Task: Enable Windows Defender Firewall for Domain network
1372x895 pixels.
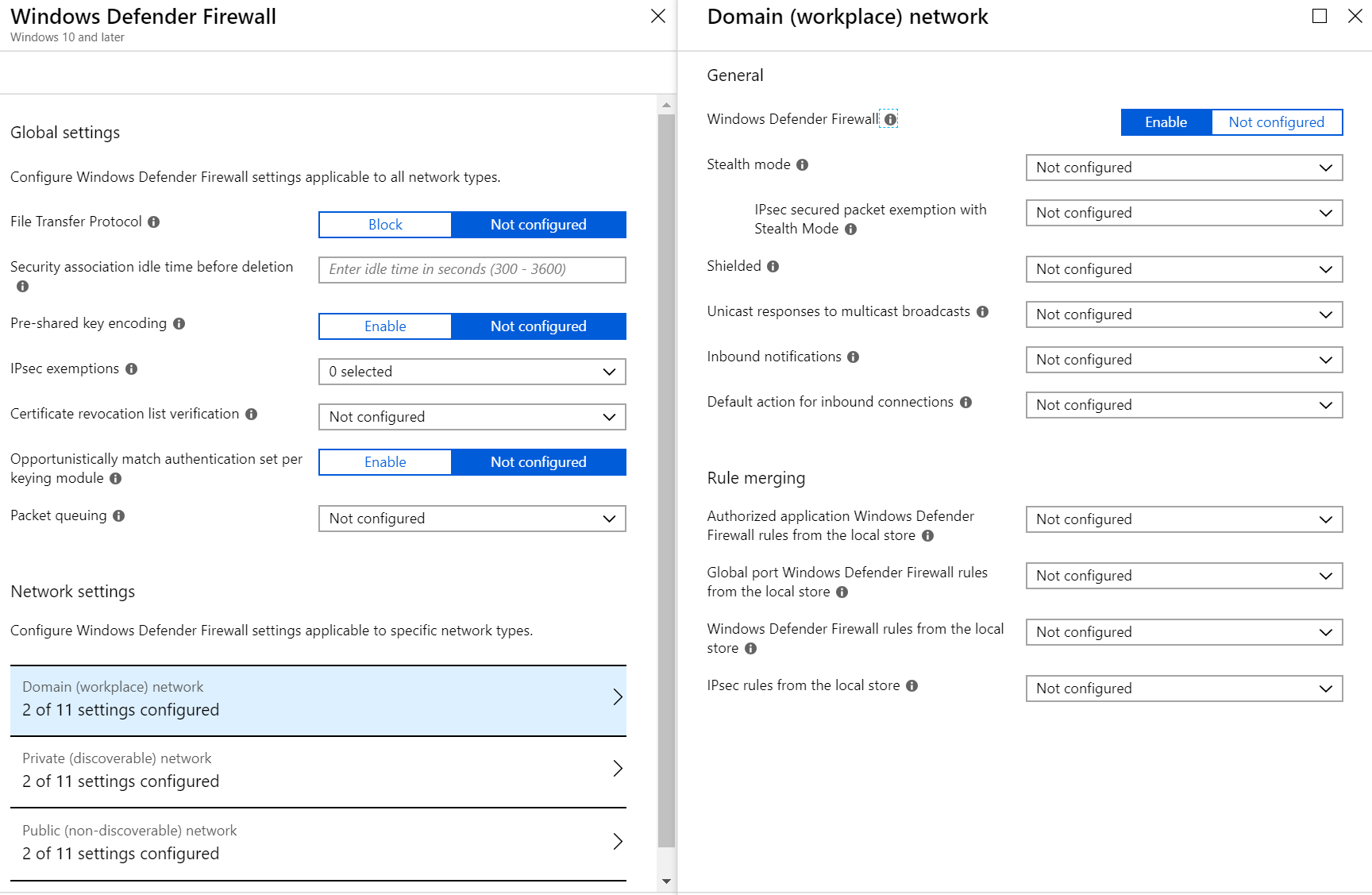Action: tap(1165, 122)
